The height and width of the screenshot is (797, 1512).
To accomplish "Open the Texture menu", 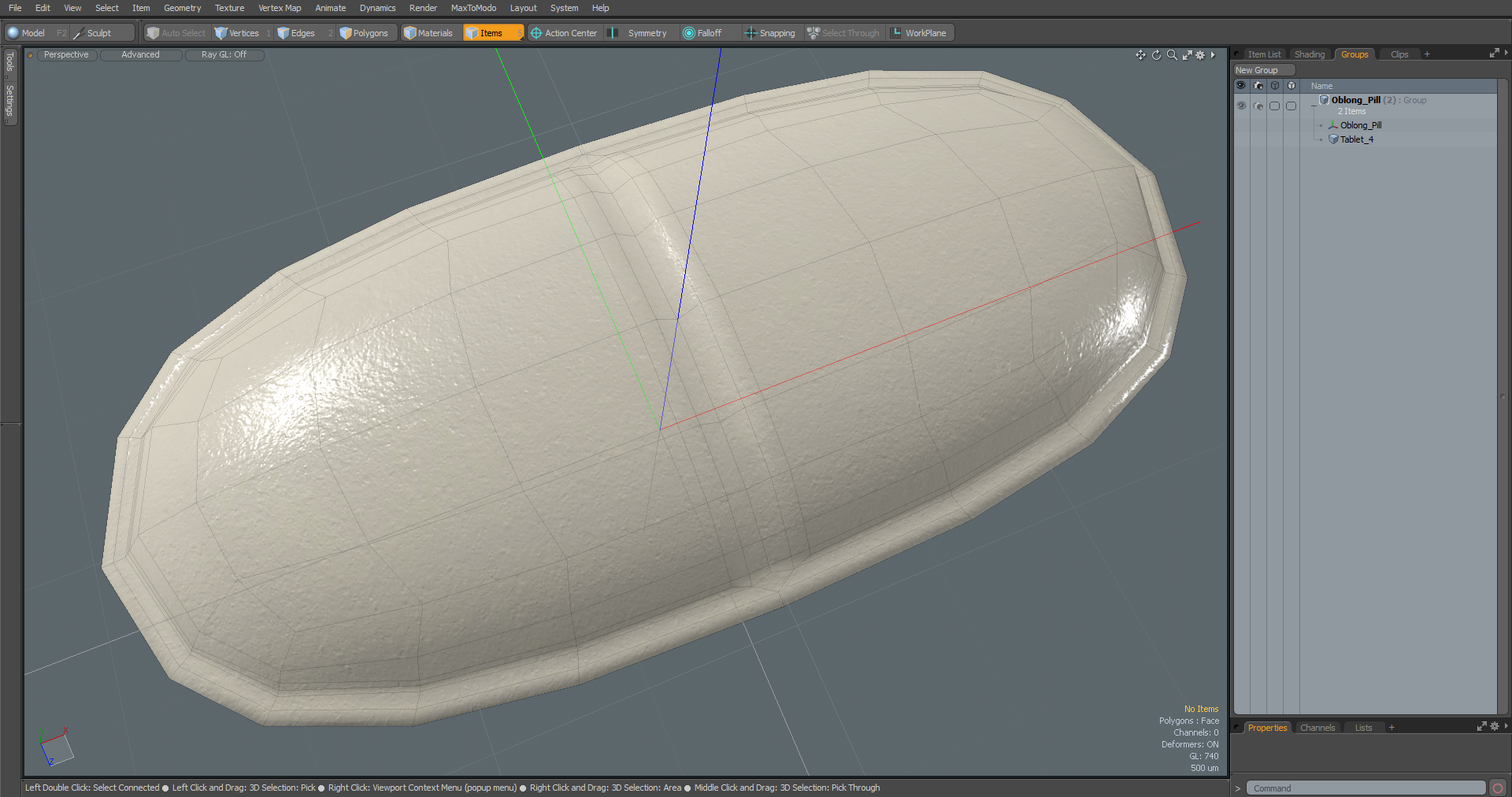I will [229, 8].
